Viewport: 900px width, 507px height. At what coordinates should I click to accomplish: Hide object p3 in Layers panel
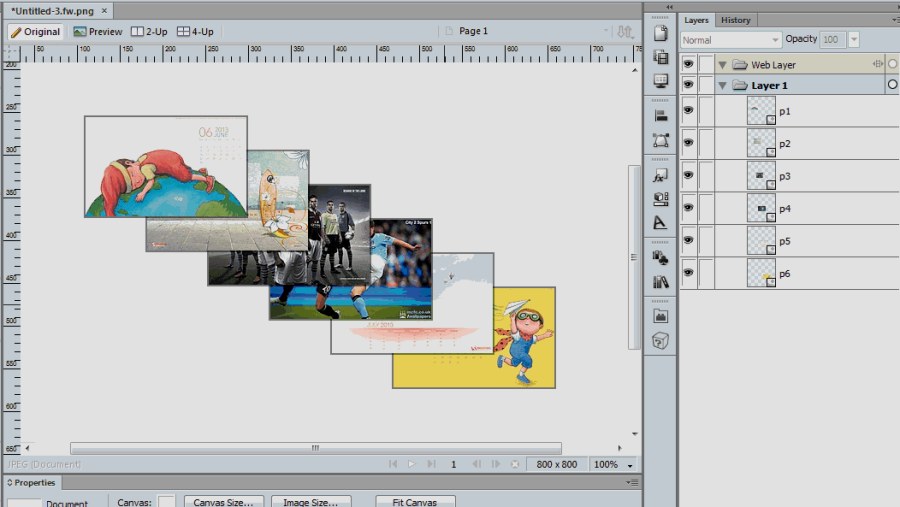coord(688,175)
